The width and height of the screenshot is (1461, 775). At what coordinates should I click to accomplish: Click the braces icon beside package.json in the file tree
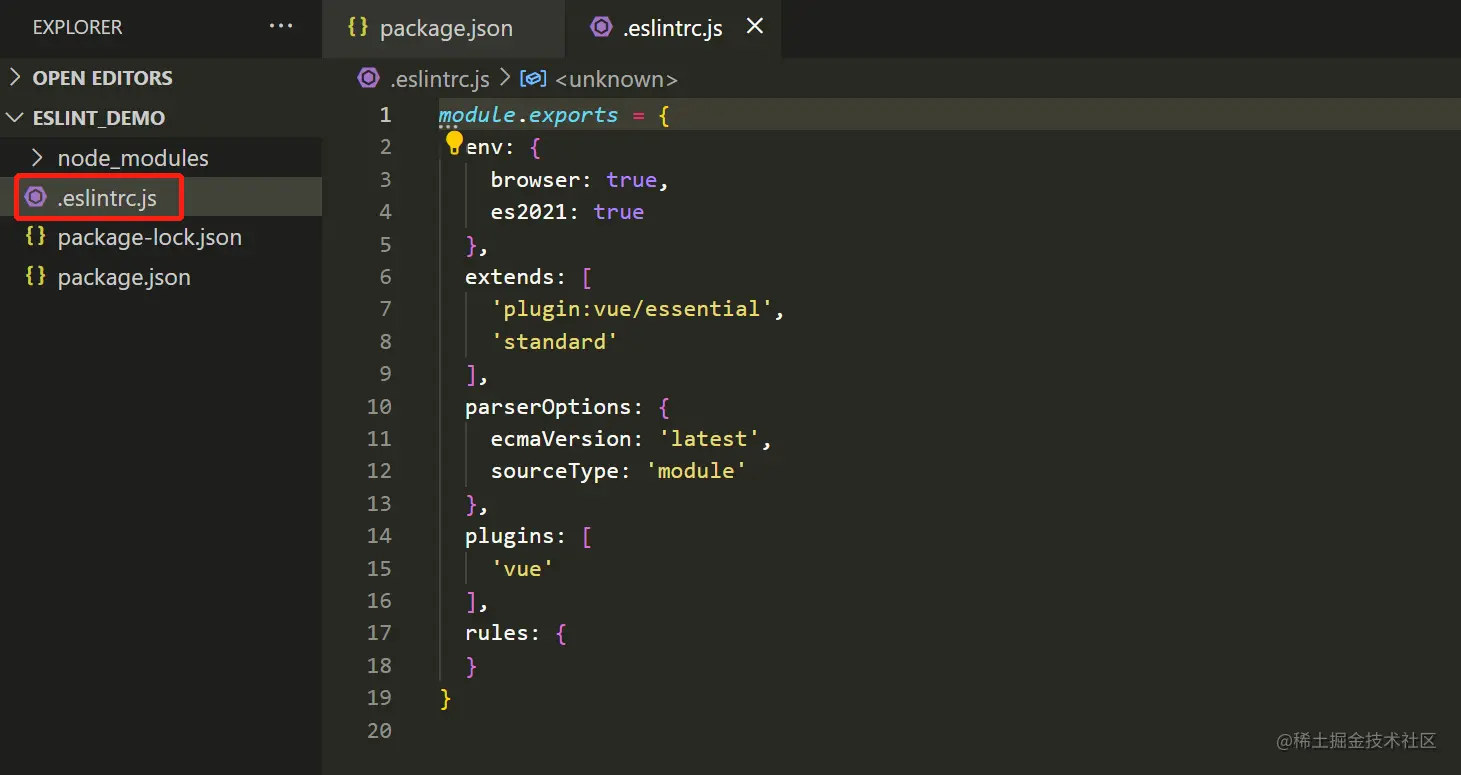coord(36,277)
